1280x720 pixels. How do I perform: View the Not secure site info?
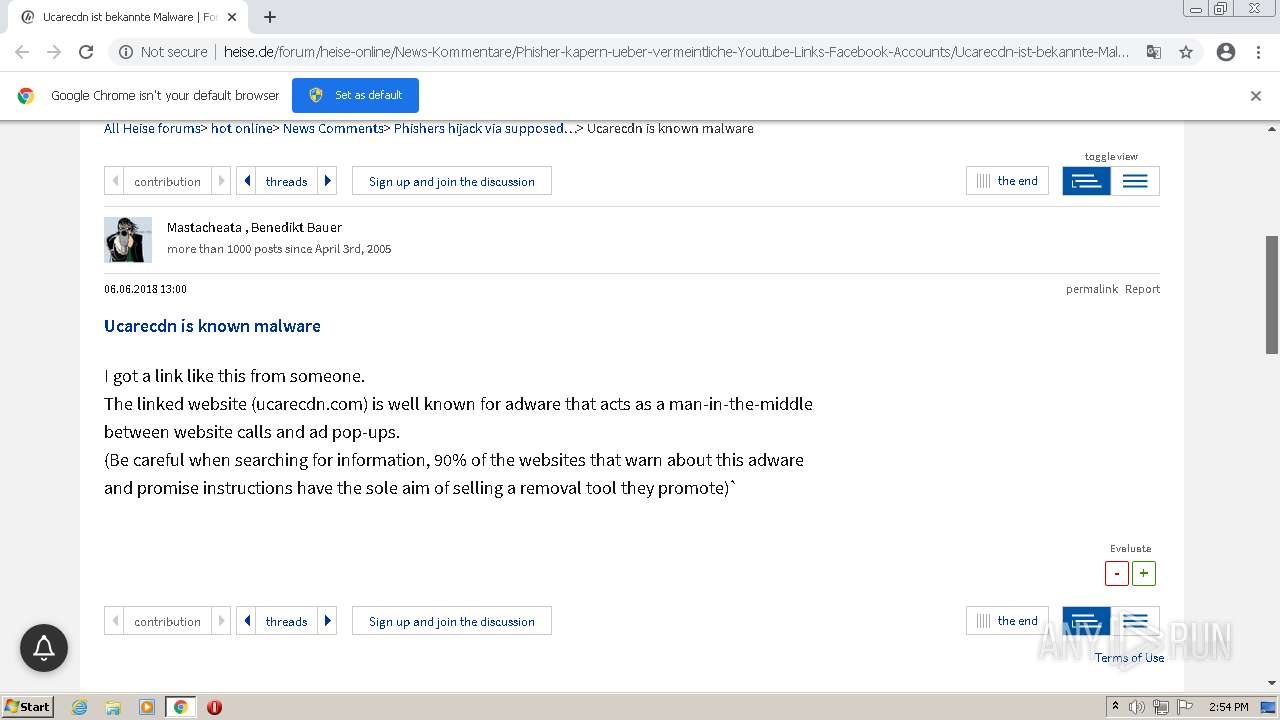pos(163,52)
